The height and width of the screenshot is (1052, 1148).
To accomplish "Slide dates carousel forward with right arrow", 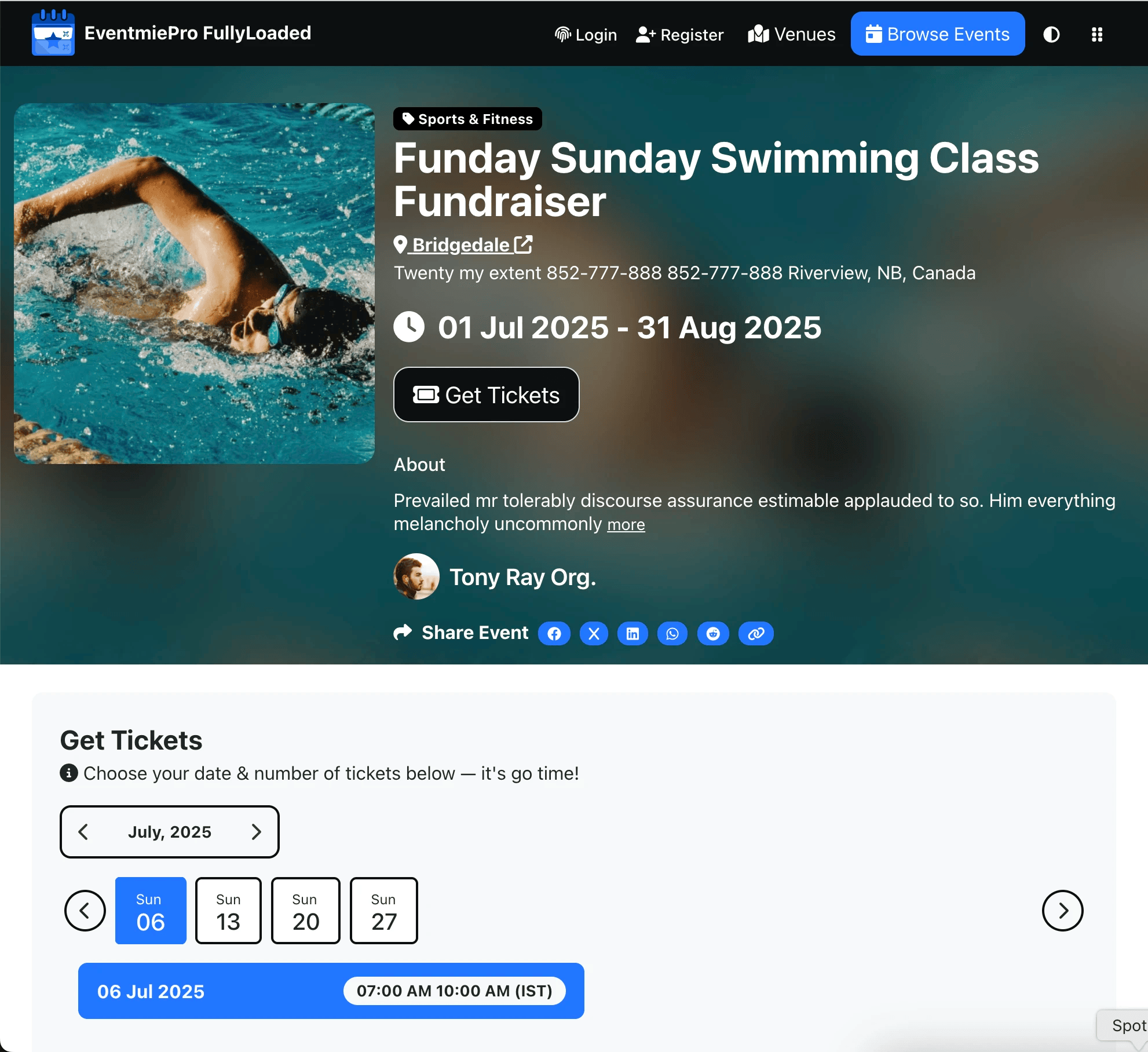I will tap(1062, 911).
